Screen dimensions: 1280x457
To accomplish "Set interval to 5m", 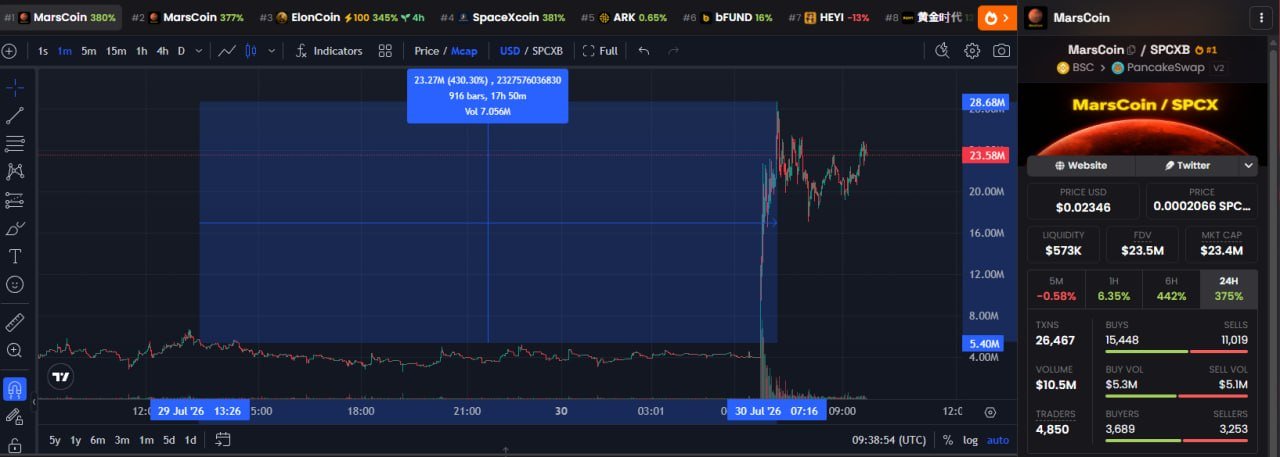I will pos(89,51).
